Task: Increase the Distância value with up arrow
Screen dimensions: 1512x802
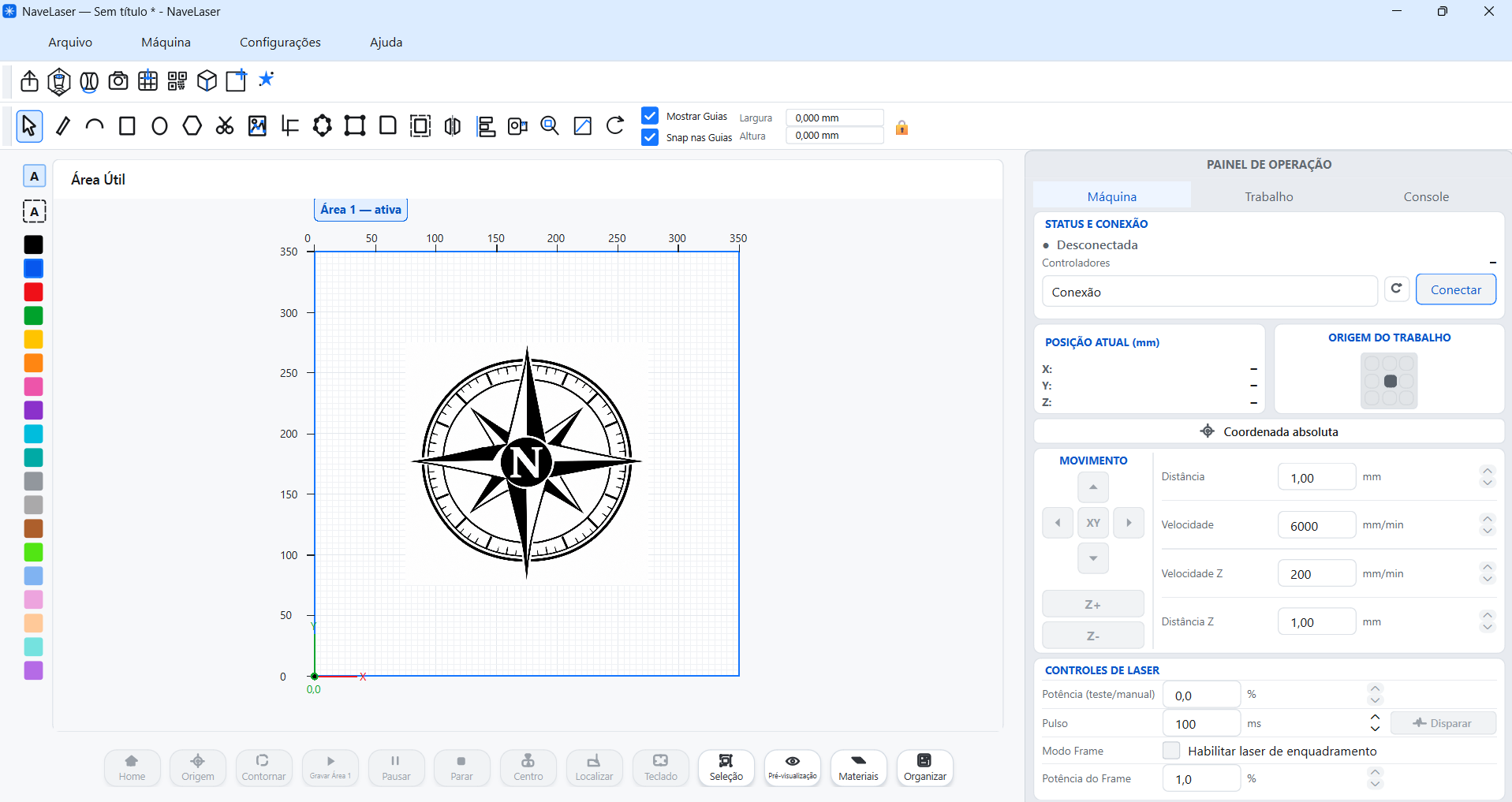Action: (1488, 472)
